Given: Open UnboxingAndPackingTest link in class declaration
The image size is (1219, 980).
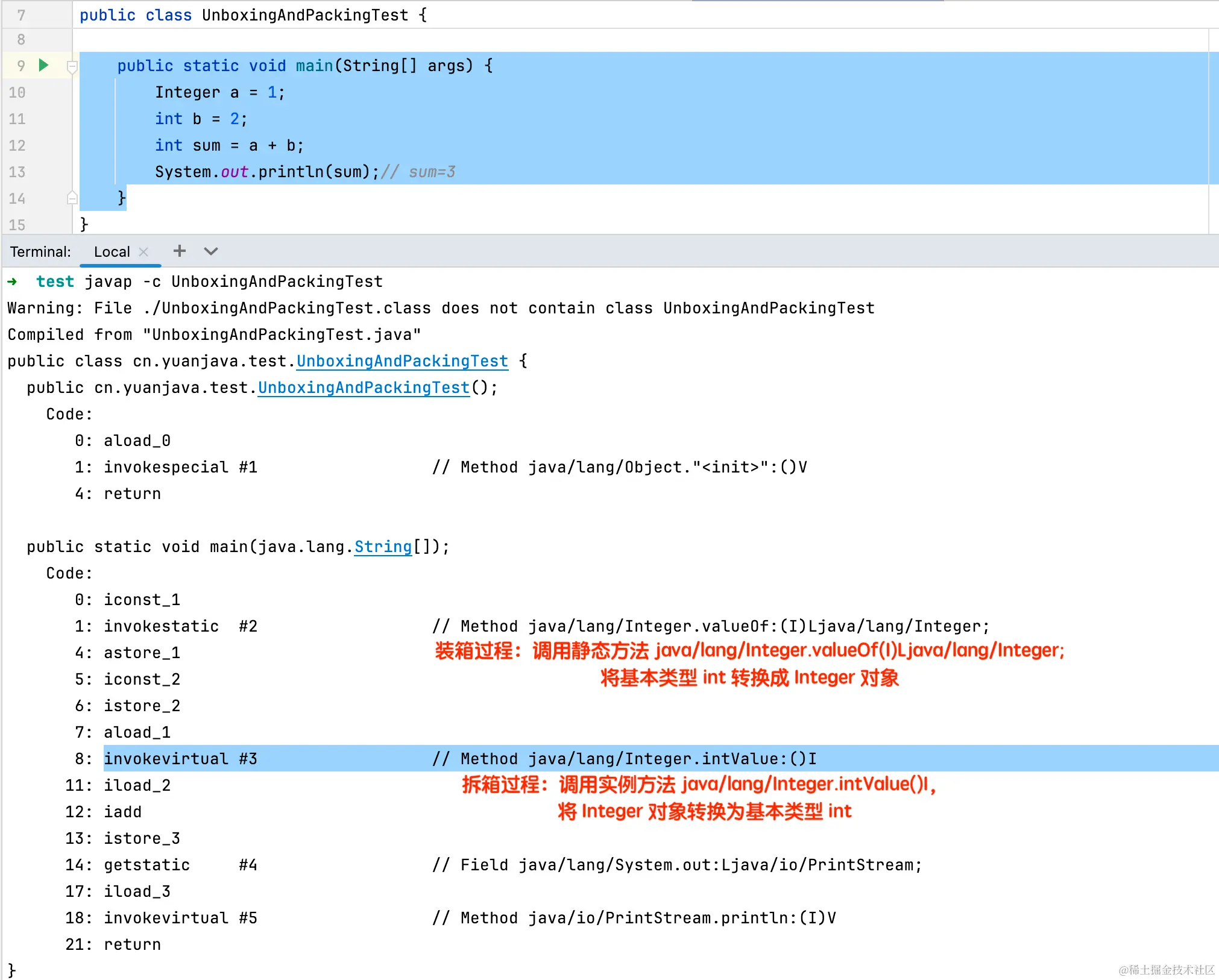Looking at the screenshot, I should click(402, 361).
